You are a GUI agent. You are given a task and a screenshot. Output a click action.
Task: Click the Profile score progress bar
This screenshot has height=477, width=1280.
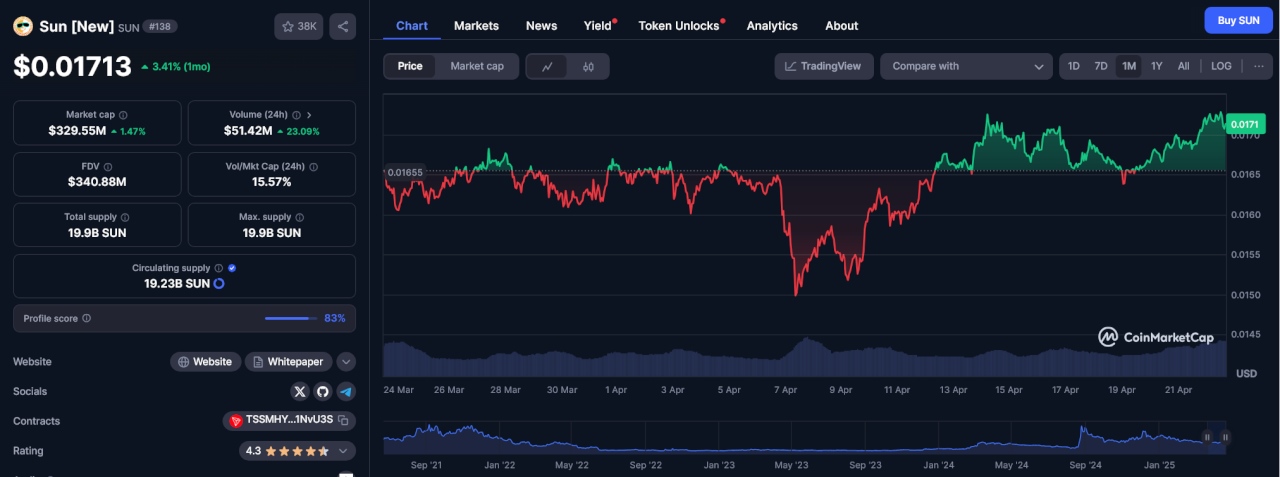290,318
